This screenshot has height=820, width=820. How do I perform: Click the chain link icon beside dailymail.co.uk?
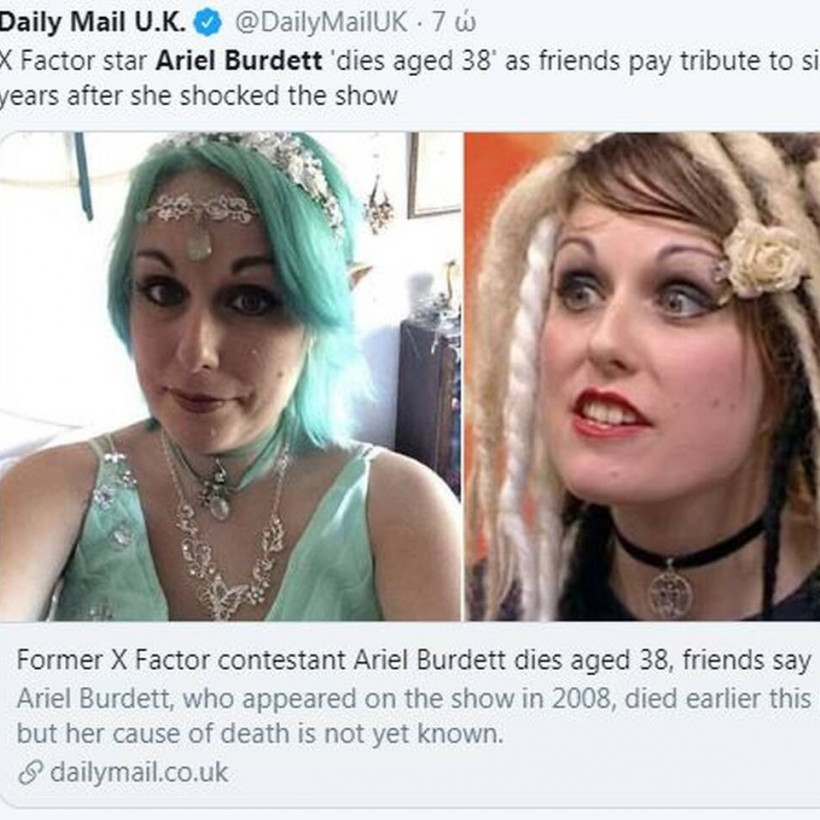click(x=30, y=773)
